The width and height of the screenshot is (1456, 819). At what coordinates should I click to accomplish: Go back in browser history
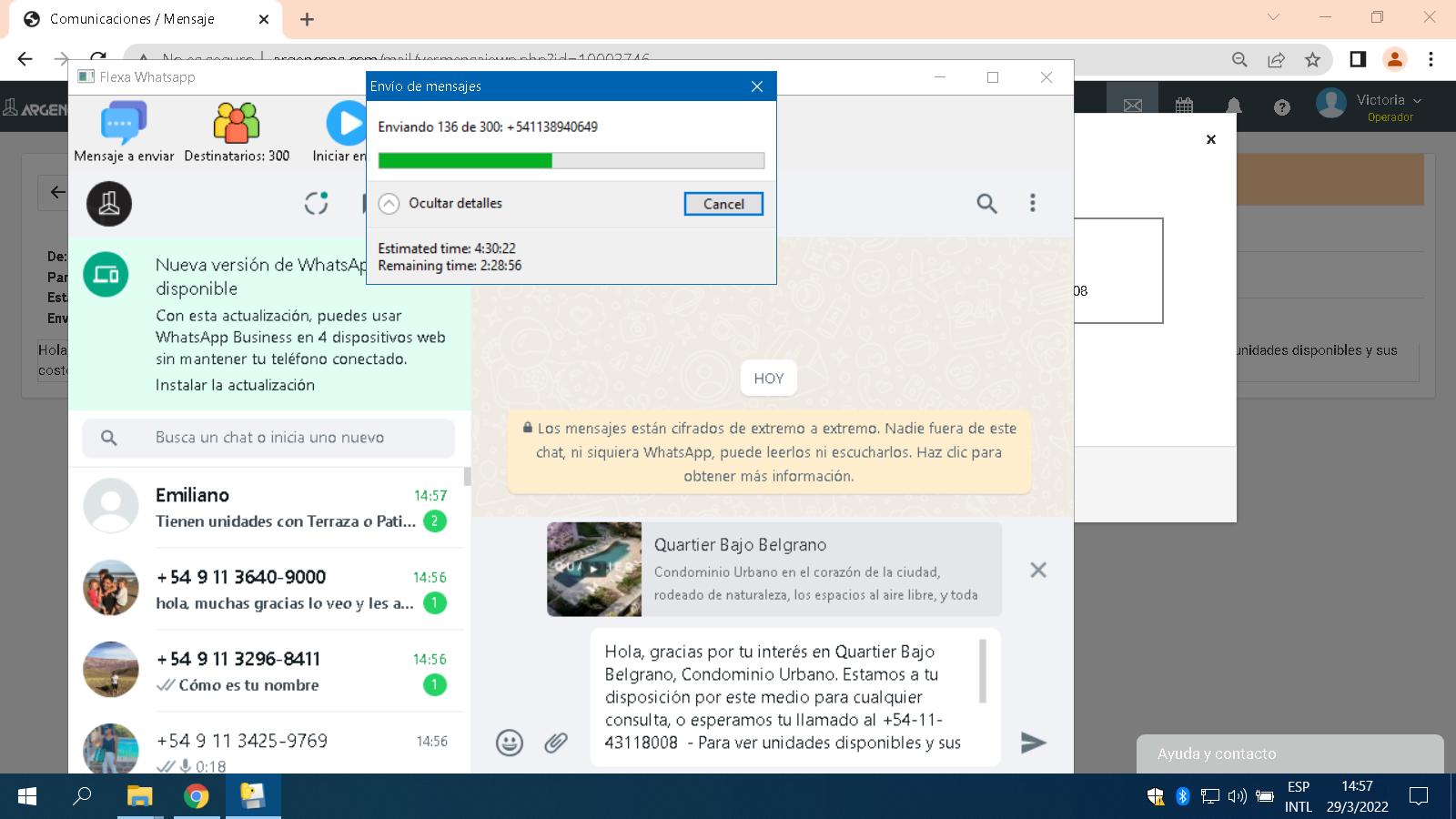25,59
